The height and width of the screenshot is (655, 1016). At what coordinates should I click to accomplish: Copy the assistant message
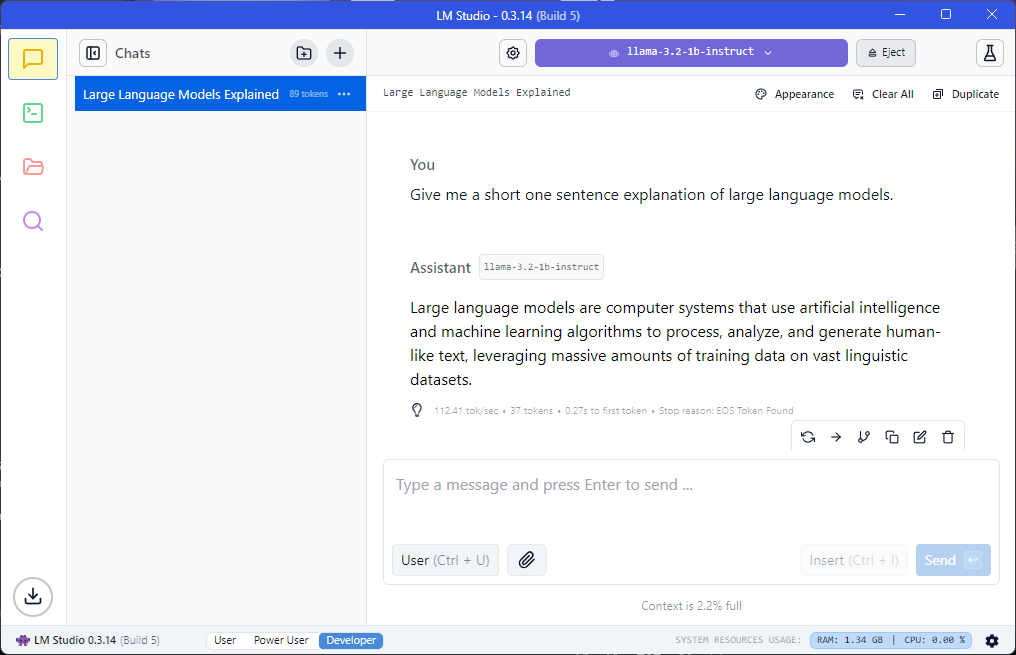(892, 436)
